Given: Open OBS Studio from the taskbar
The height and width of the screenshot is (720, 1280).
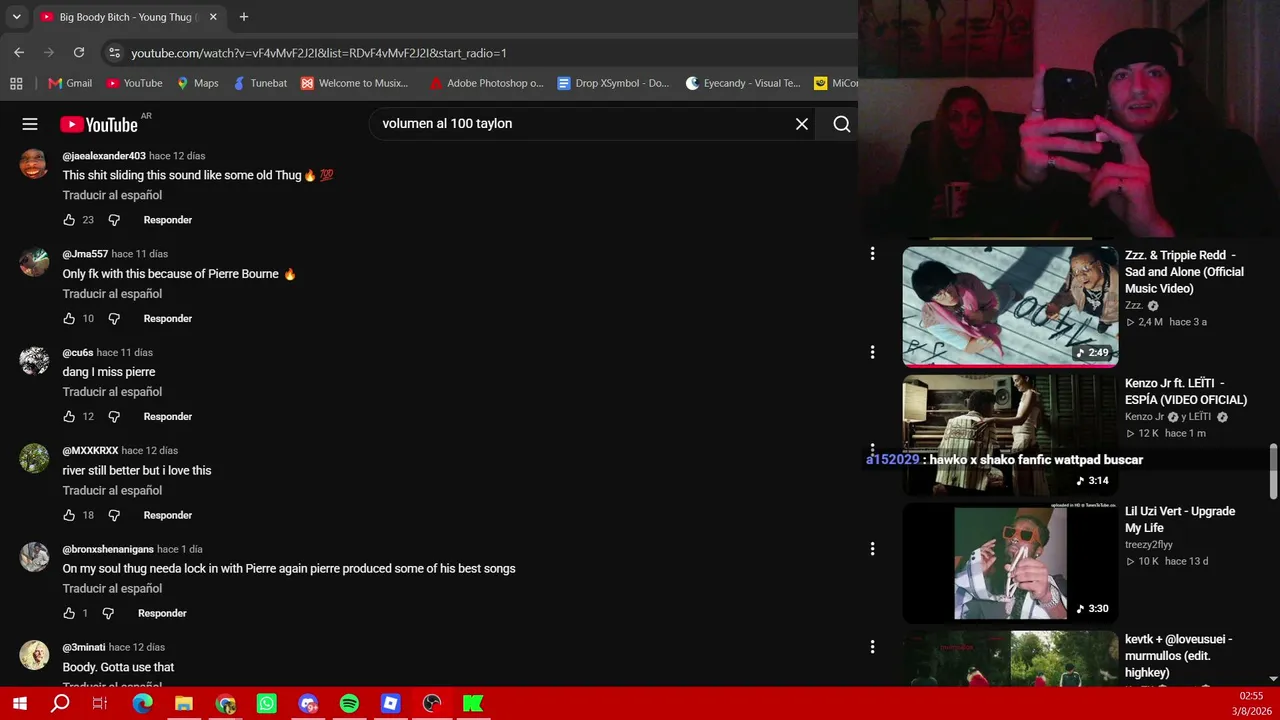Looking at the screenshot, I should 432,704.
